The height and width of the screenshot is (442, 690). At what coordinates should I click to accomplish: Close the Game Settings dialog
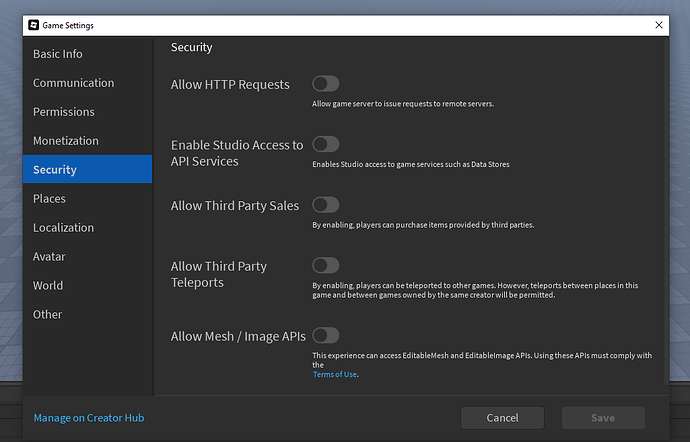point(658,24)
